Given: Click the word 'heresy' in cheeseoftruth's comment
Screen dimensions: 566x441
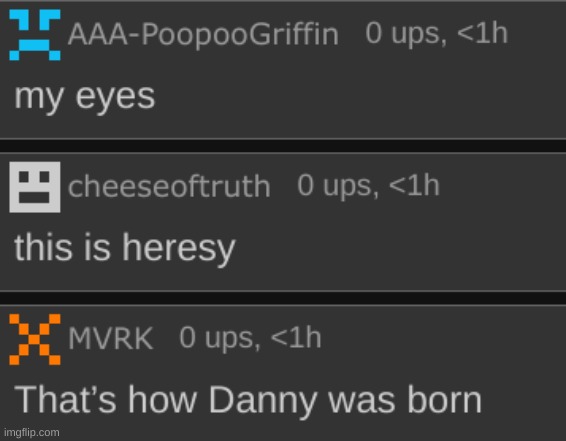Looking at the screenshot, I should (x=179, y=250).
